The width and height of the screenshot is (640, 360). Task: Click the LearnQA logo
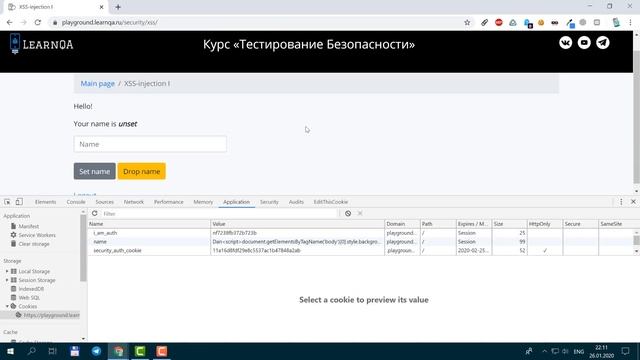tap(41, 44)
